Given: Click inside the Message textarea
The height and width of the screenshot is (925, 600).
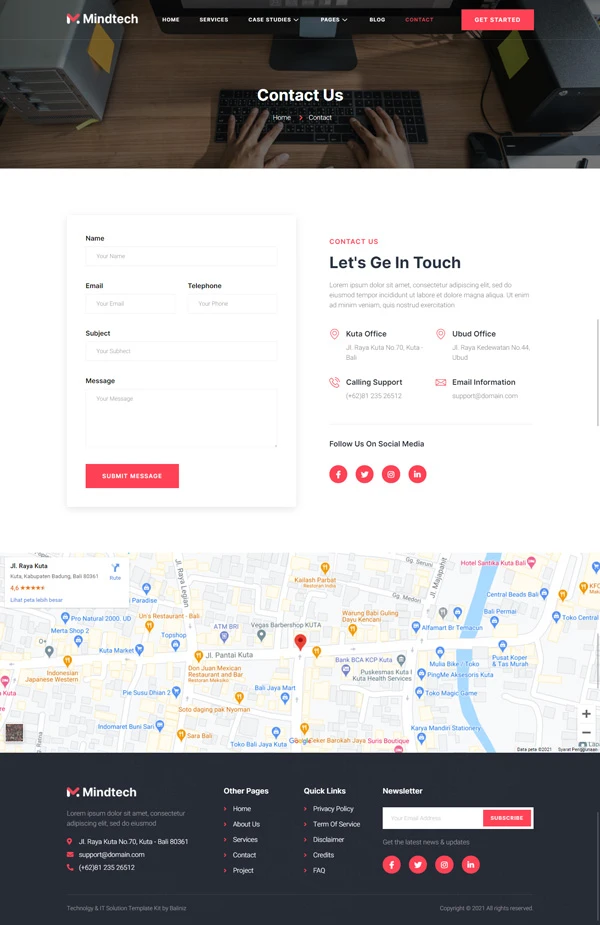Looking at the screenshot, I should pos(181,418).
